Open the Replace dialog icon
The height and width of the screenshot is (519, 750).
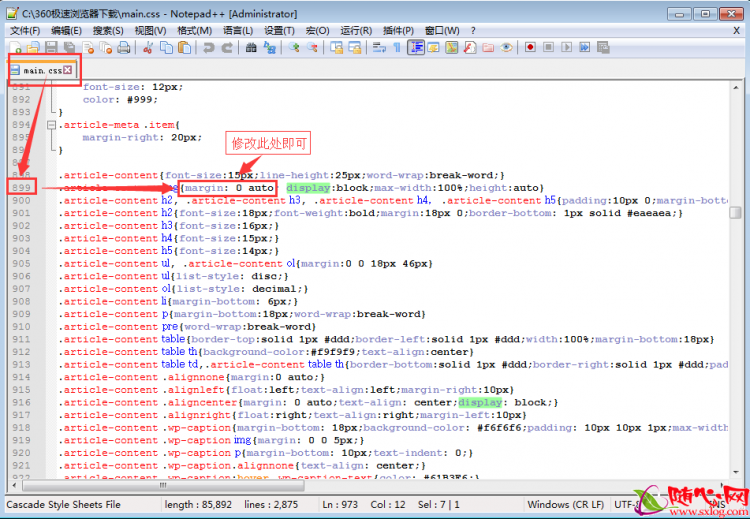click(x=269, y=47)
